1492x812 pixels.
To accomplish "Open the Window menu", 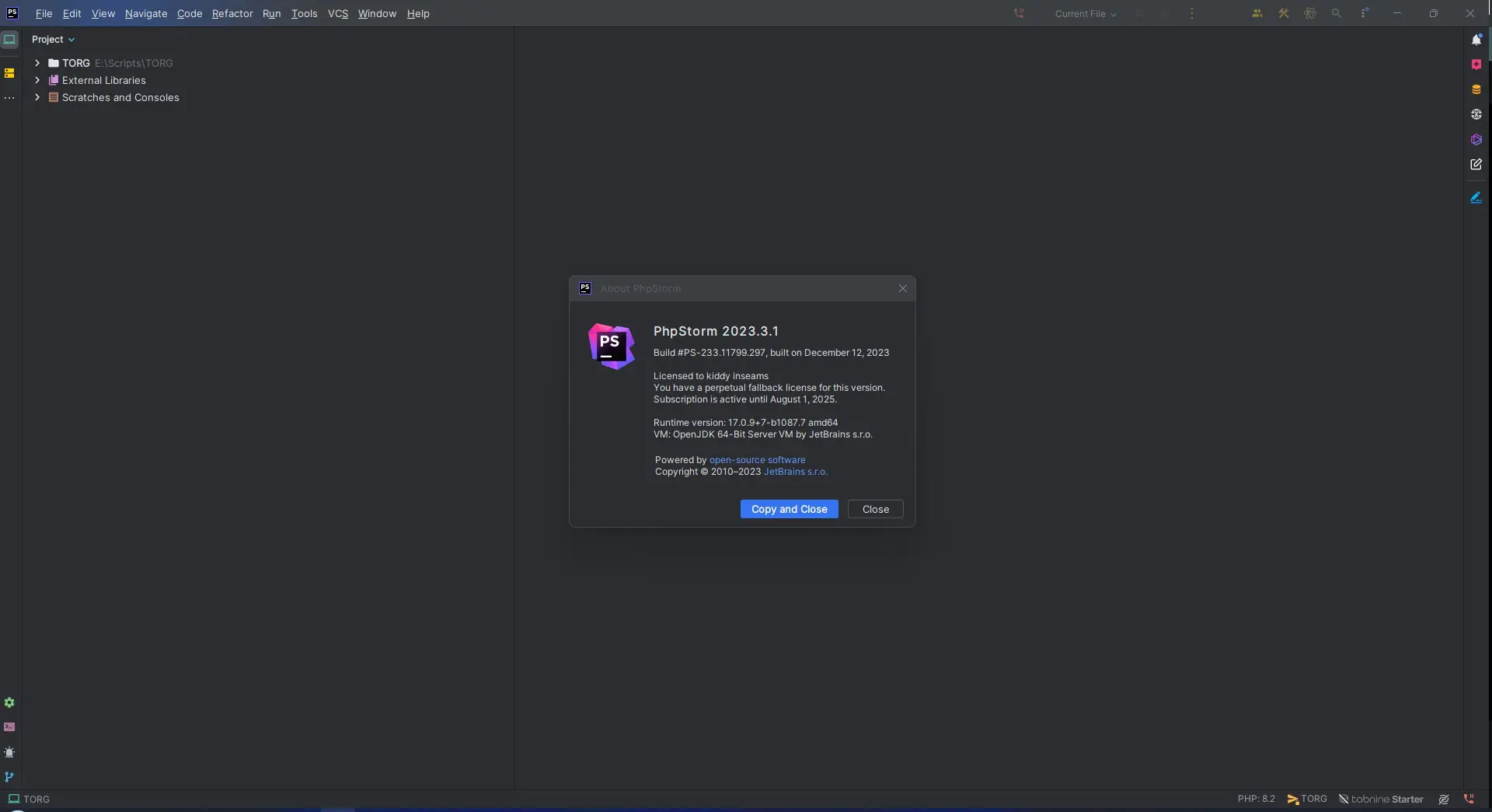I will click(378, 14).
